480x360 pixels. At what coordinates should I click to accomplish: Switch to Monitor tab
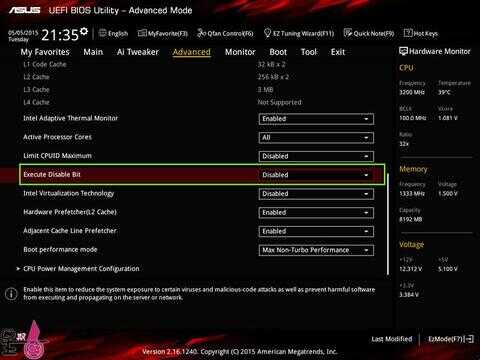(240, 52)
